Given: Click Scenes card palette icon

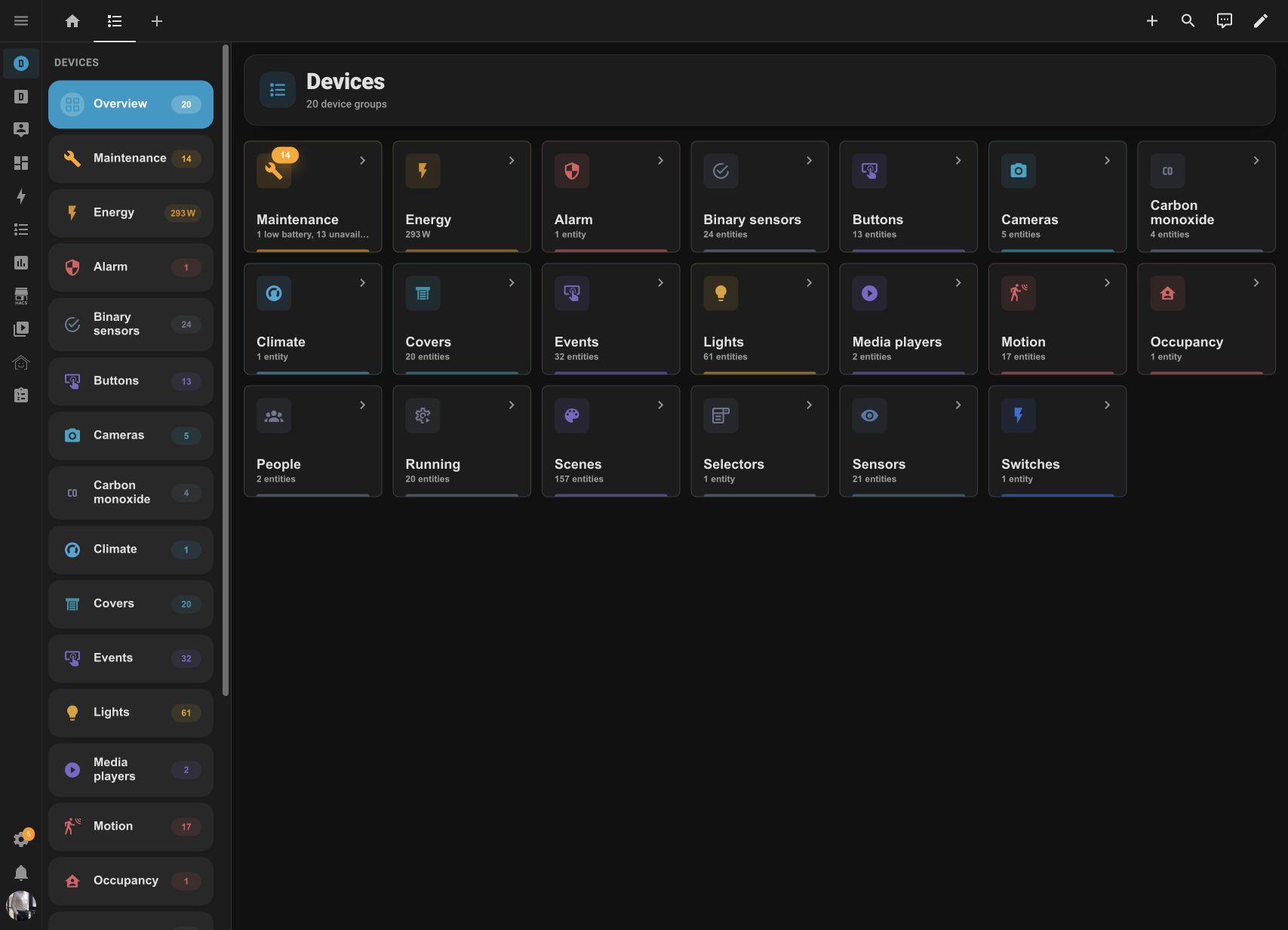Looking at the screenshot, I should pos(572,415).
